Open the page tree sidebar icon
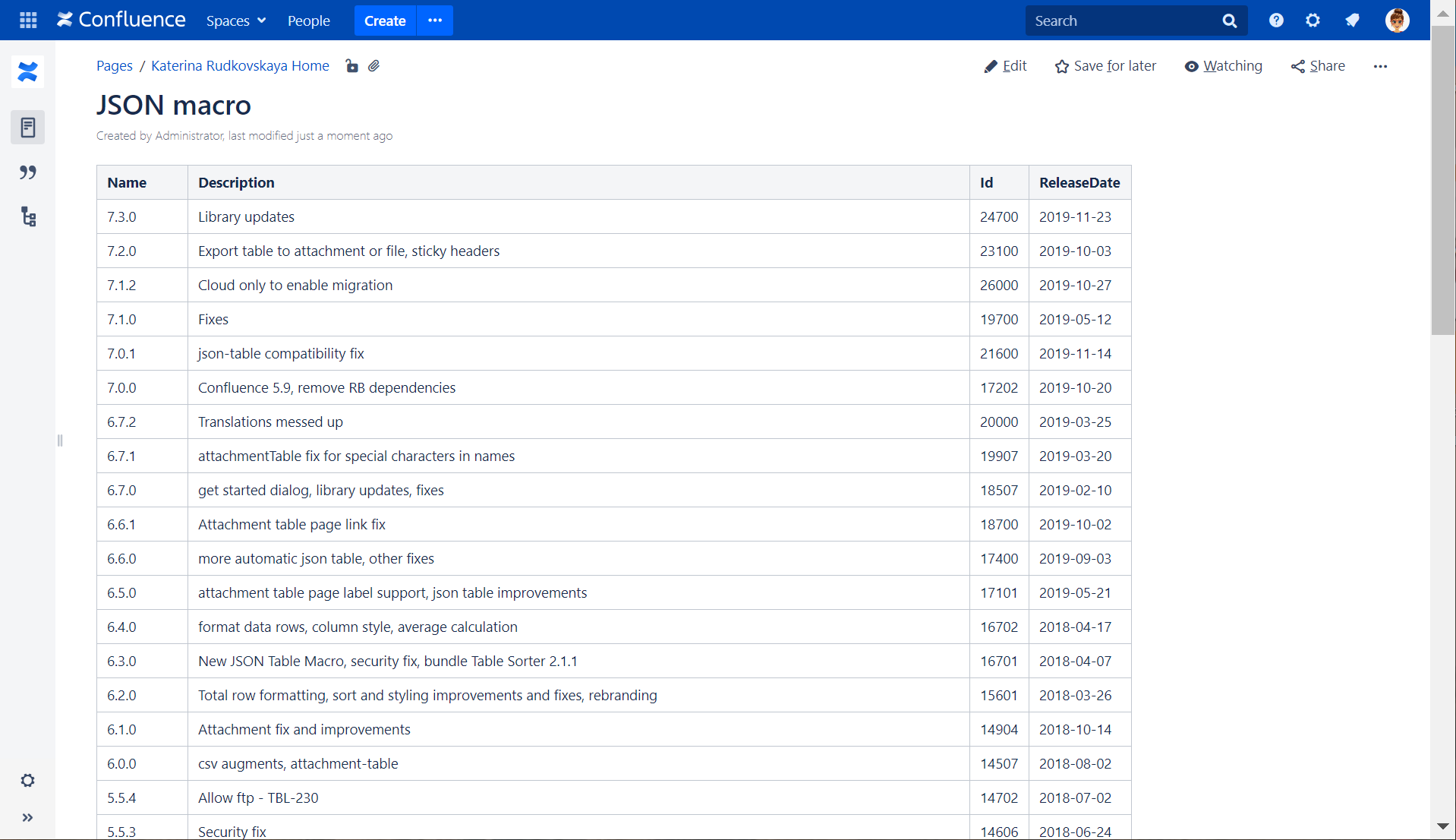 coord(28,217)
